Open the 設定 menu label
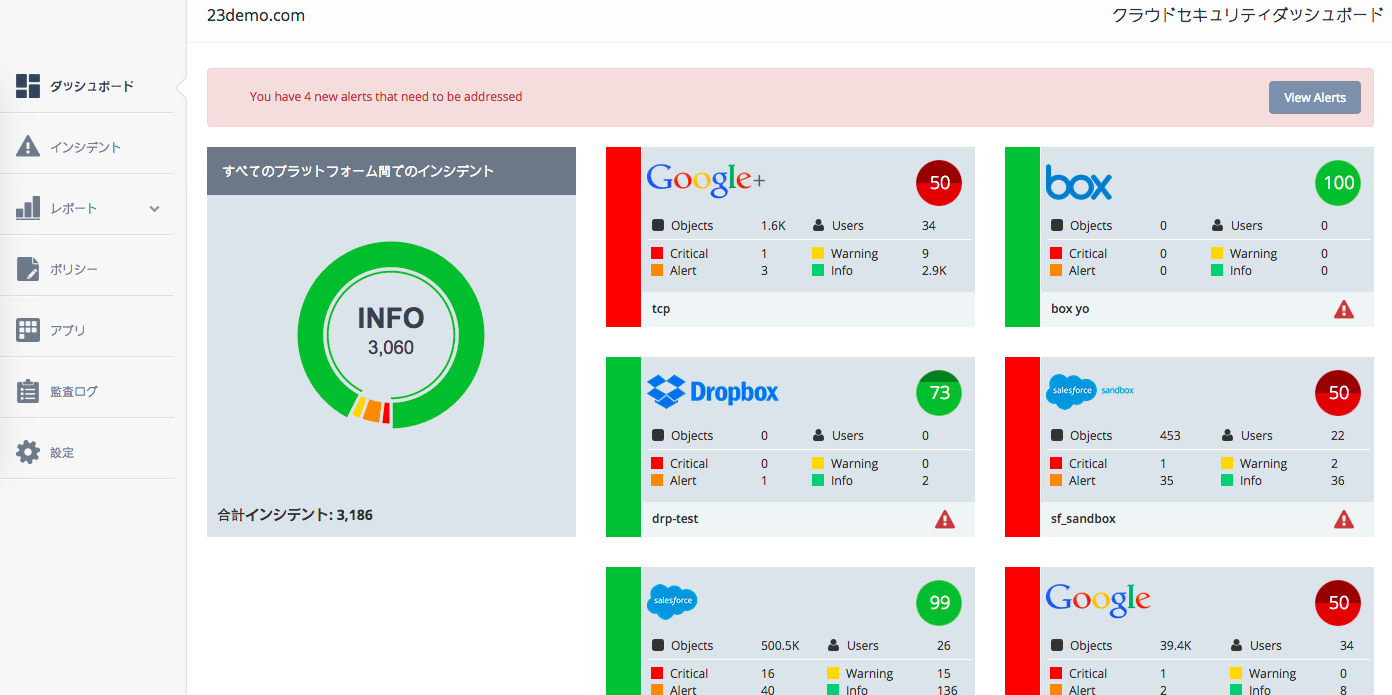1392x695 pixels. point(62,453)
